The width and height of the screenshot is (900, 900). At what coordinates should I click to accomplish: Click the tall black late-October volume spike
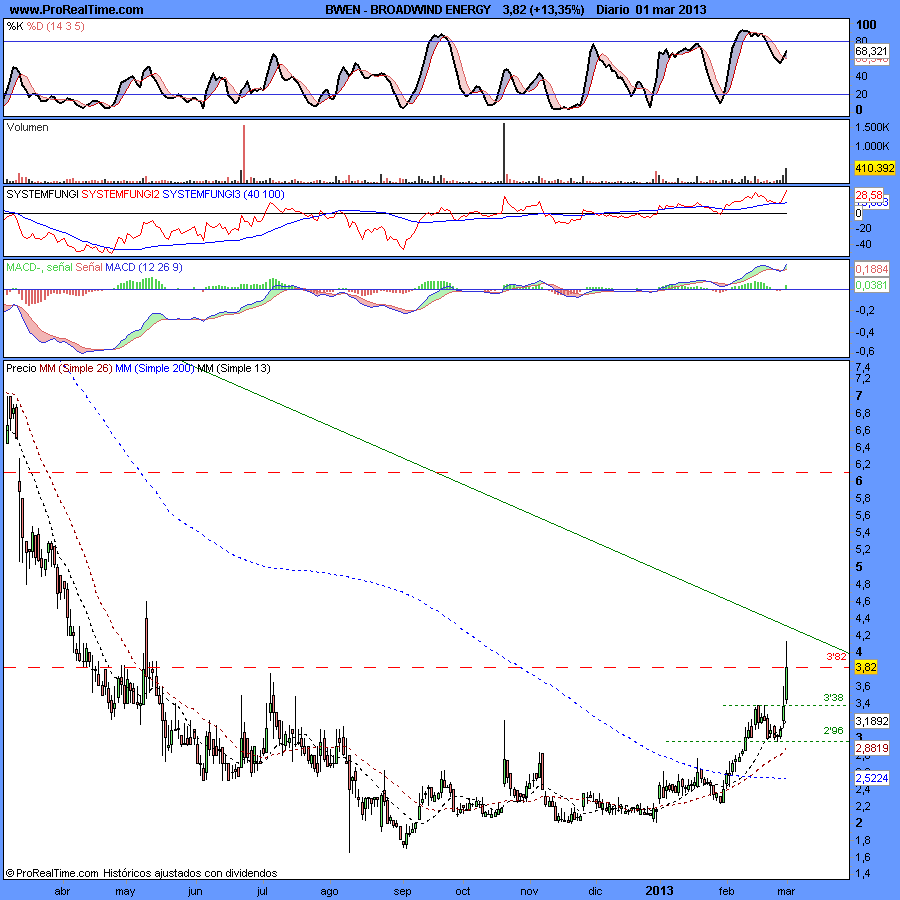[x=504, y=153]
